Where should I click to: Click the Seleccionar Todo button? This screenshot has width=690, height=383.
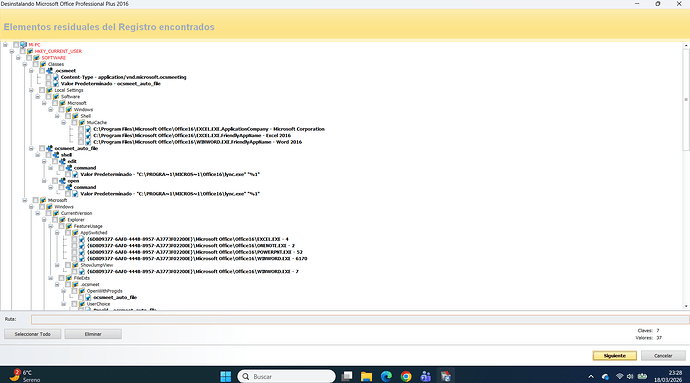[x=33, y=334]
